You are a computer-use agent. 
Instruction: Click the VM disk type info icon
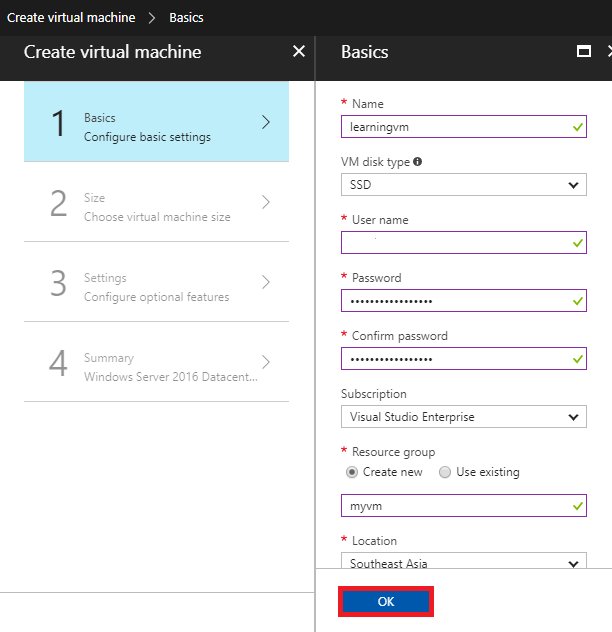(x=418, y=161)
